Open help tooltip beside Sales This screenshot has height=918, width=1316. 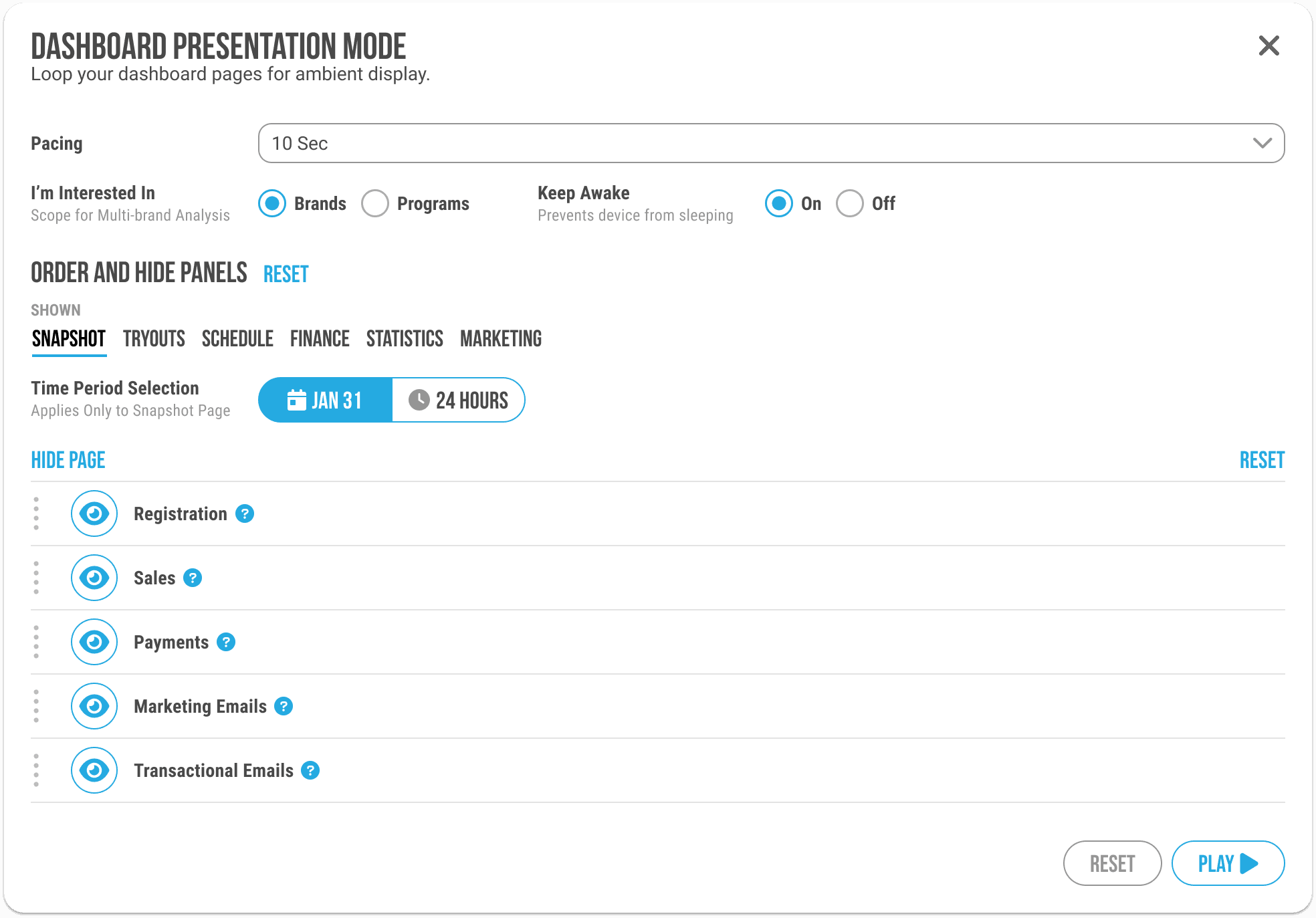193,578
